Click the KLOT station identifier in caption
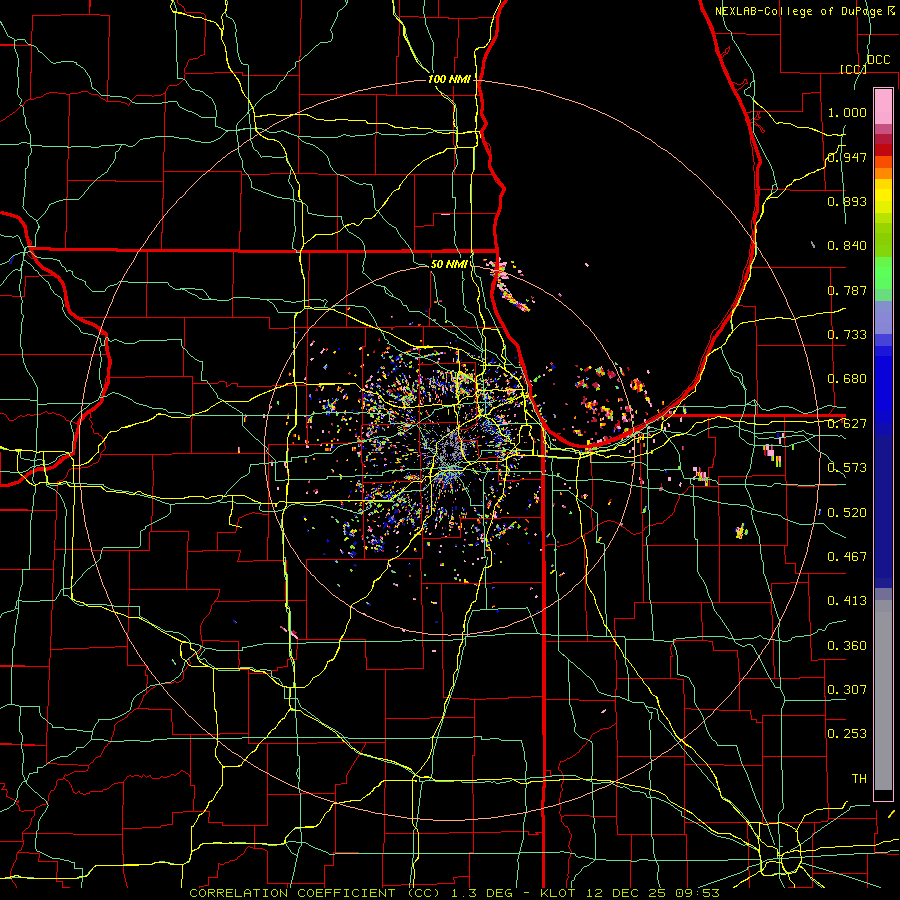This screenshot has width=900, height=900. (558, 893)
